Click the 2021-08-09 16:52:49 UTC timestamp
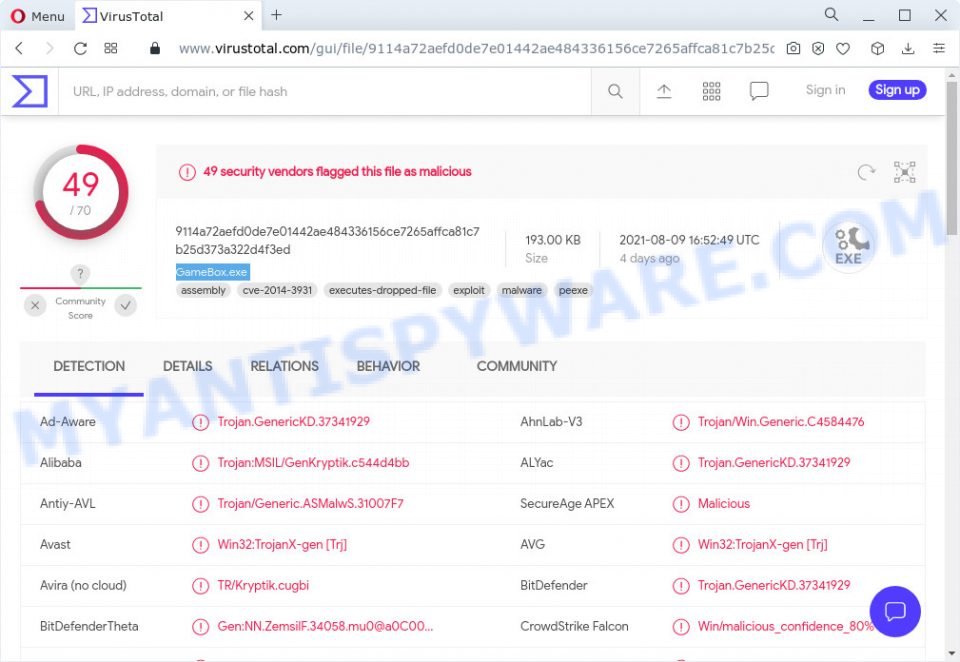Screen dimensions: 960x662 click(x=689, y=240)
